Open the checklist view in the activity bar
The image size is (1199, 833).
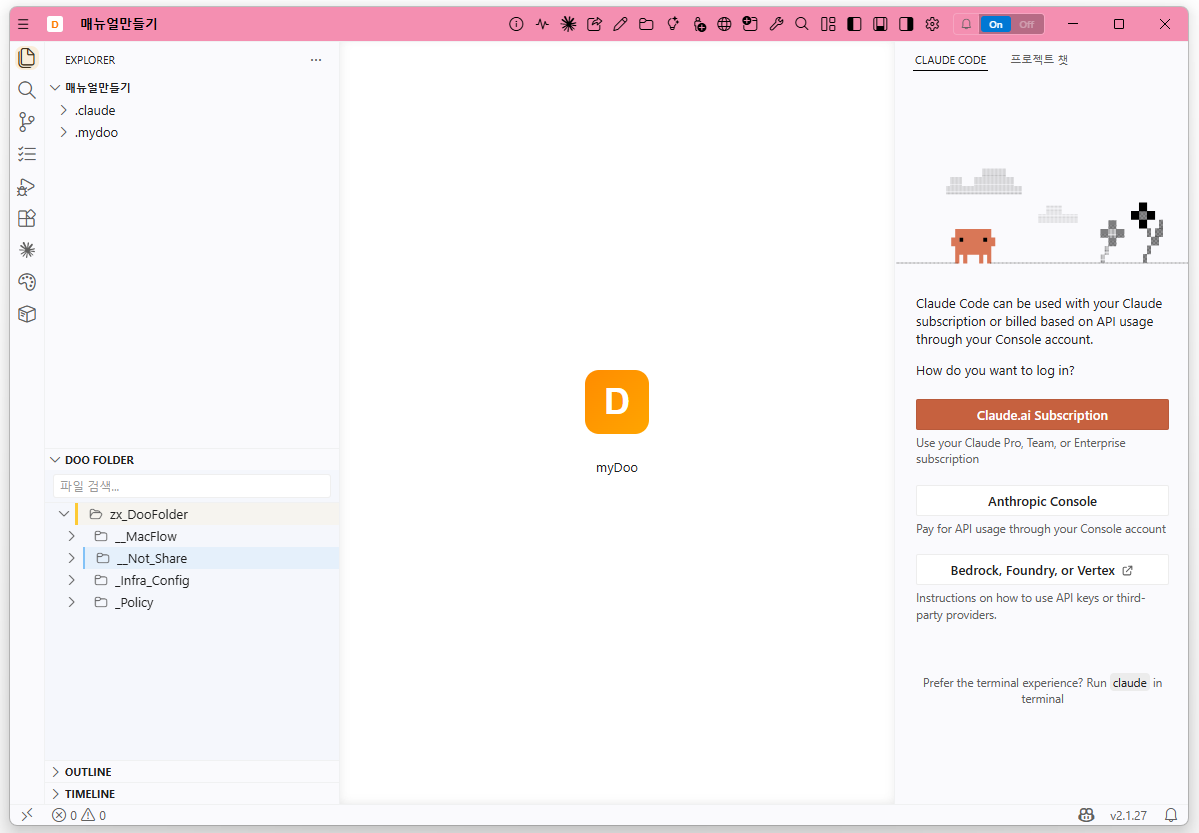click(27, 155)
